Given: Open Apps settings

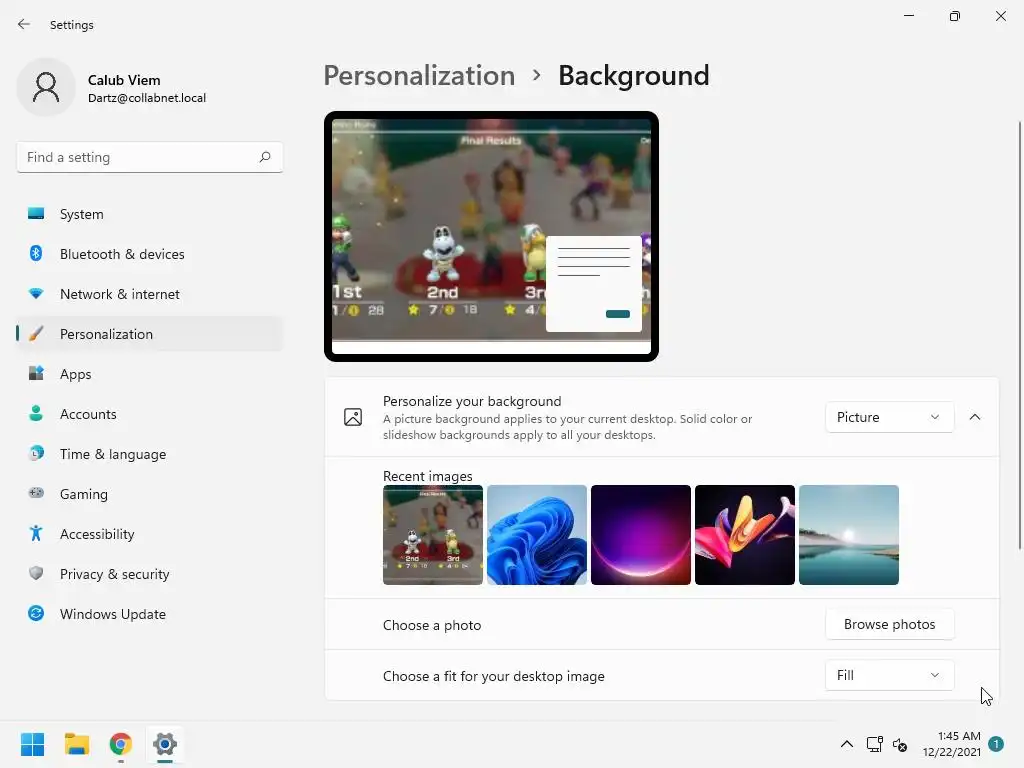Looking at the screenshot, I should pos(150,374).
